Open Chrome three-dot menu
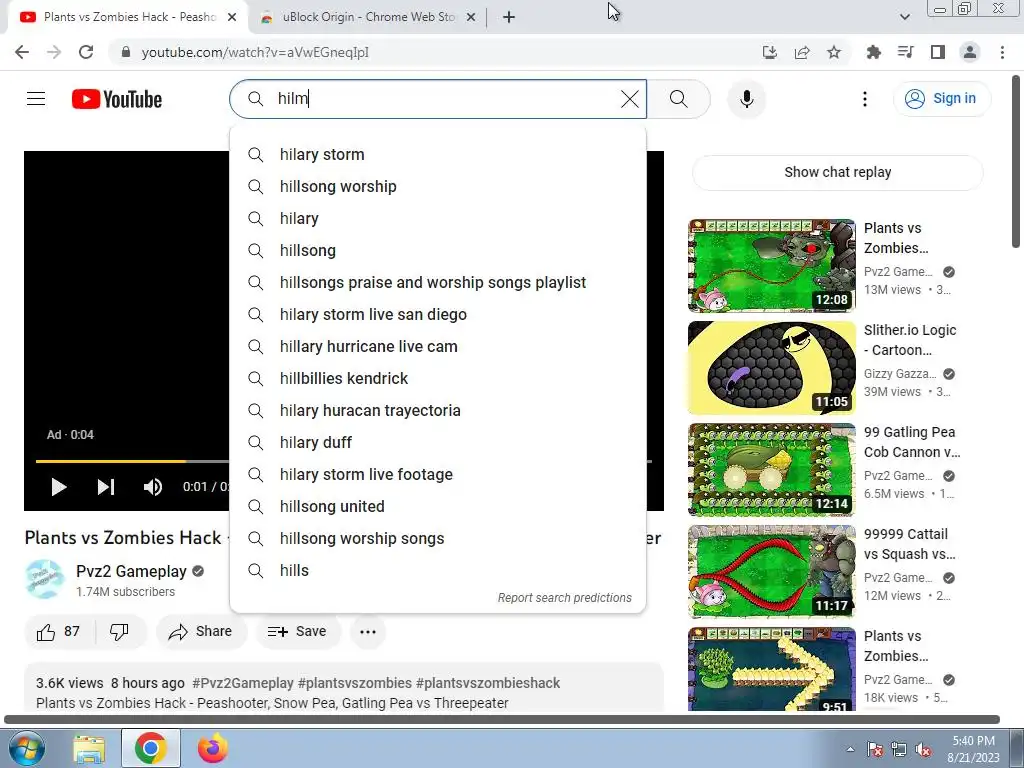 click(x=1002, y=52)
